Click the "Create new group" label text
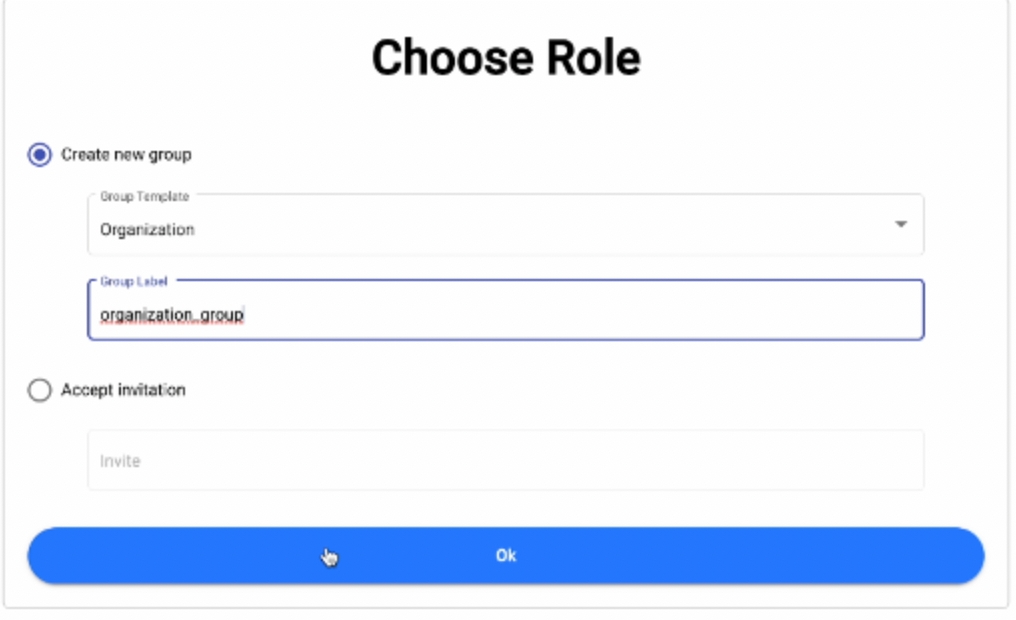 point(126,155)
